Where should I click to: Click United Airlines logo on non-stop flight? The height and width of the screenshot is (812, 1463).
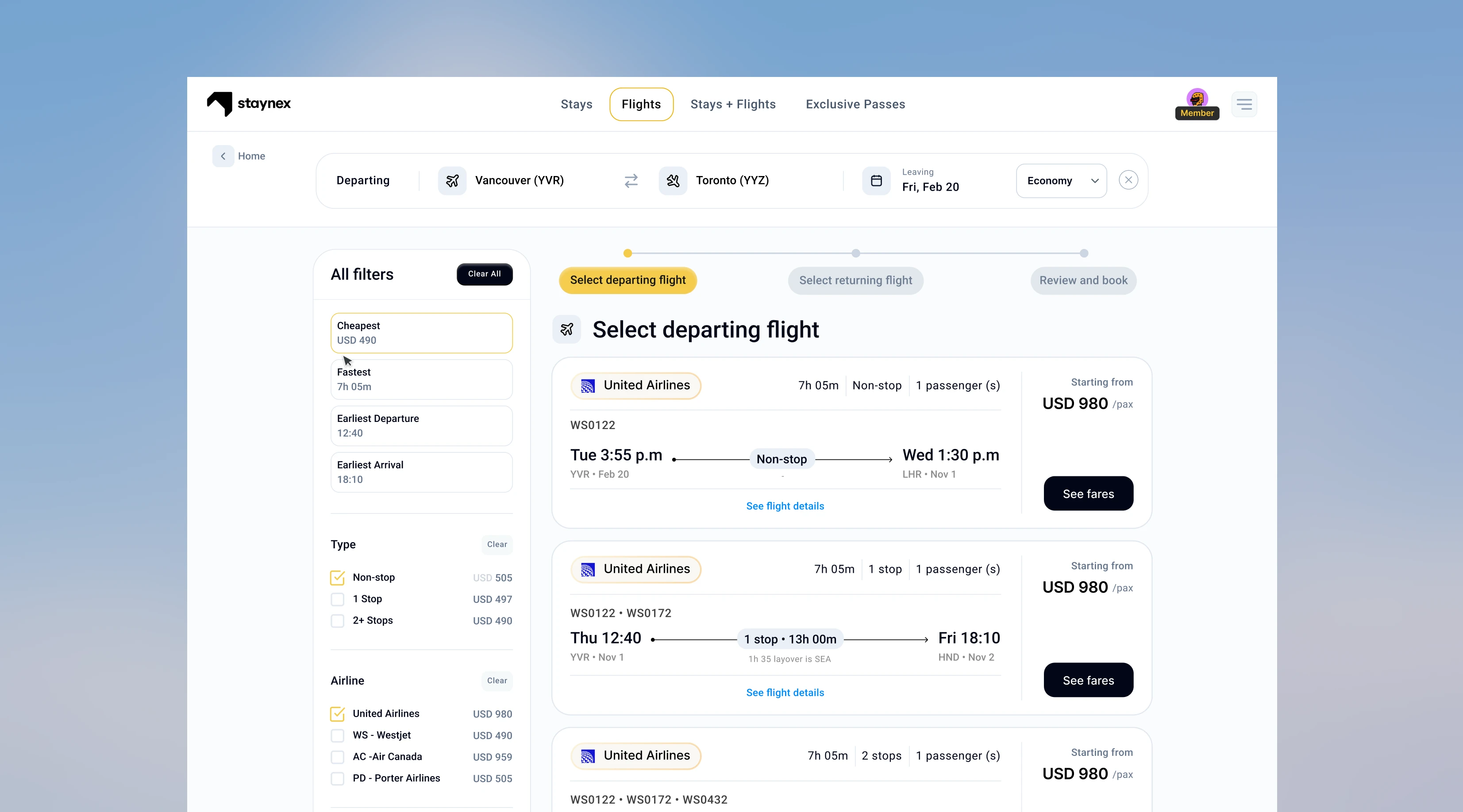tap(588, 386)
